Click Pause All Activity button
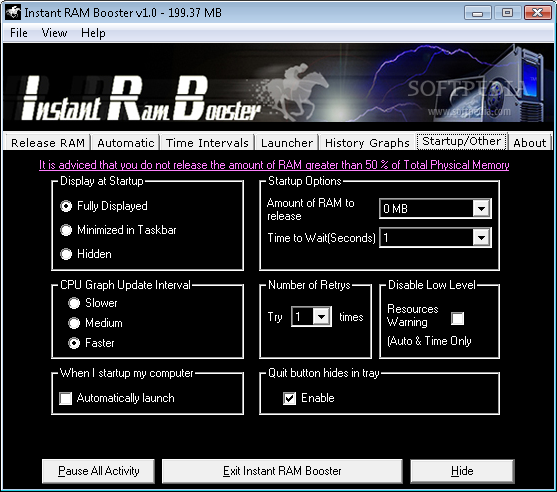The width and height of the screenshot is (557, 492). pyautogui.click(x=98, y=471)
